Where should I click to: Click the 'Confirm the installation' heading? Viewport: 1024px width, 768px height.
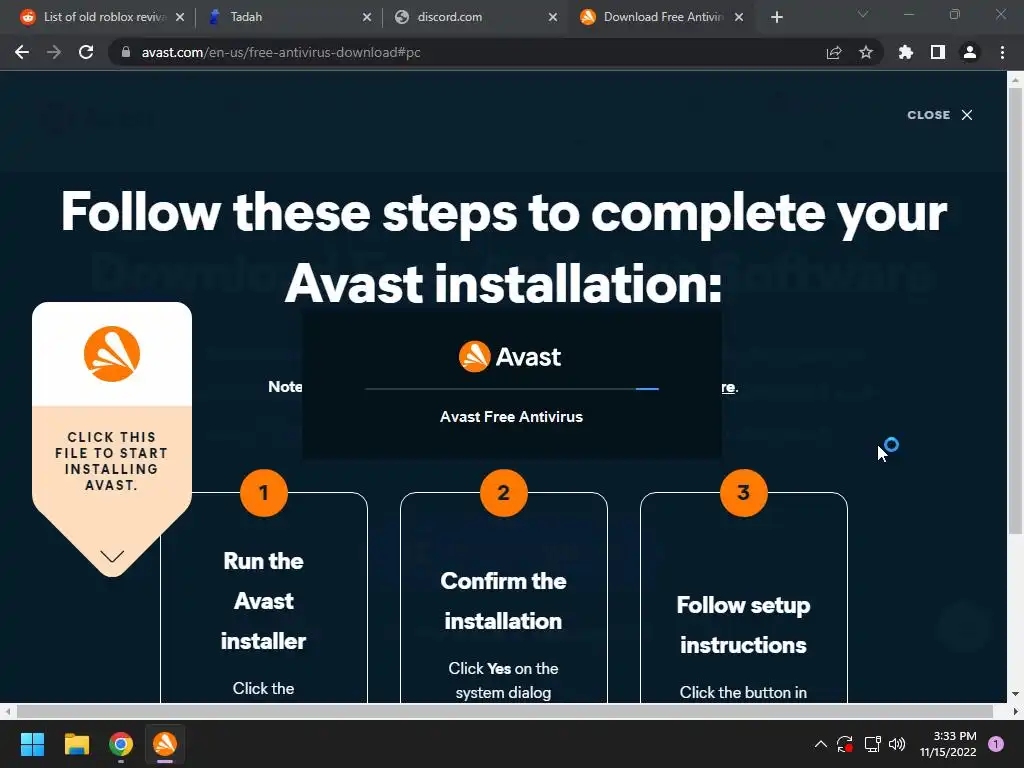point(504,601)
